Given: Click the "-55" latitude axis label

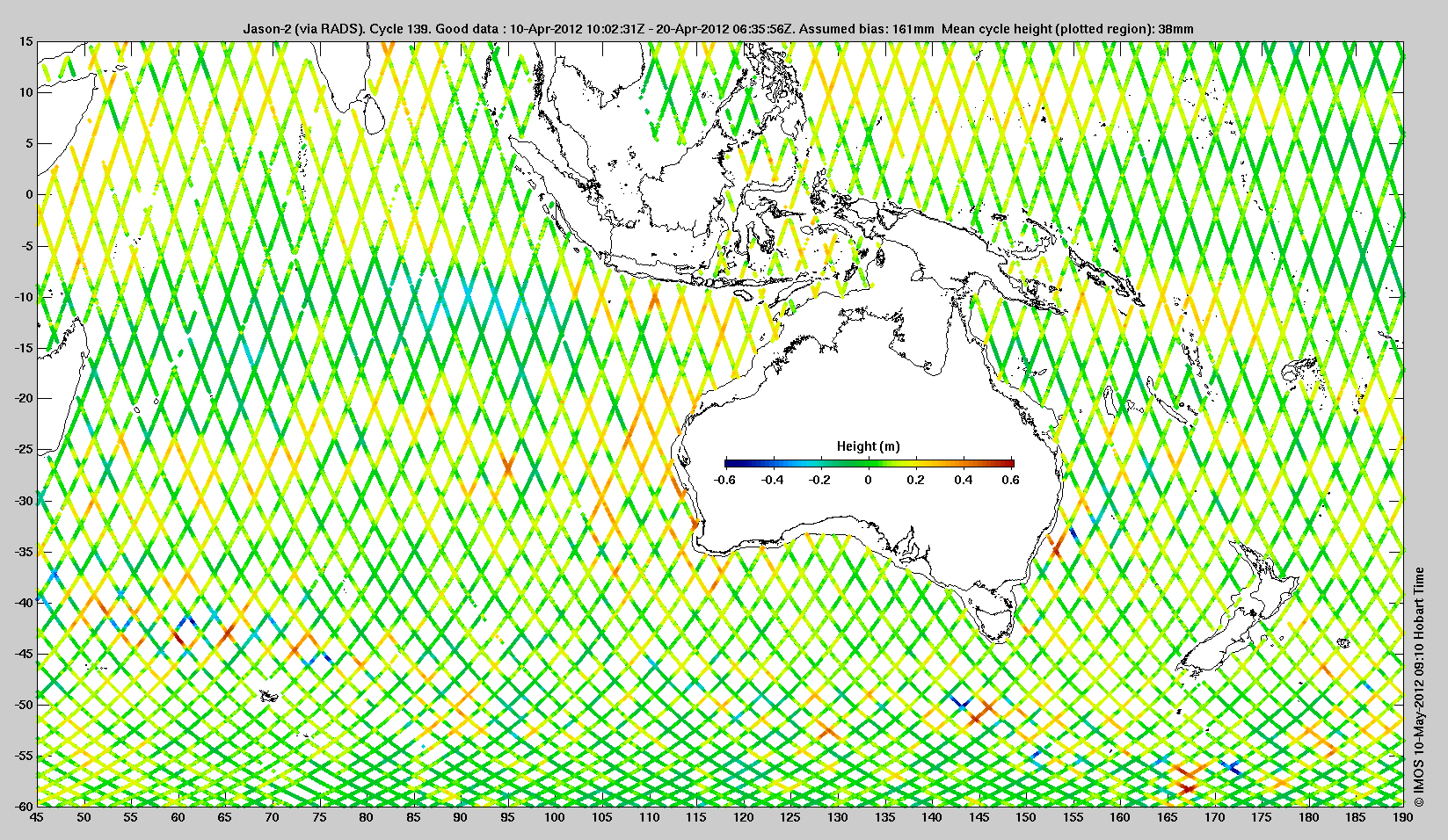Looking at the screenshot, I should [x=24, y=755].
